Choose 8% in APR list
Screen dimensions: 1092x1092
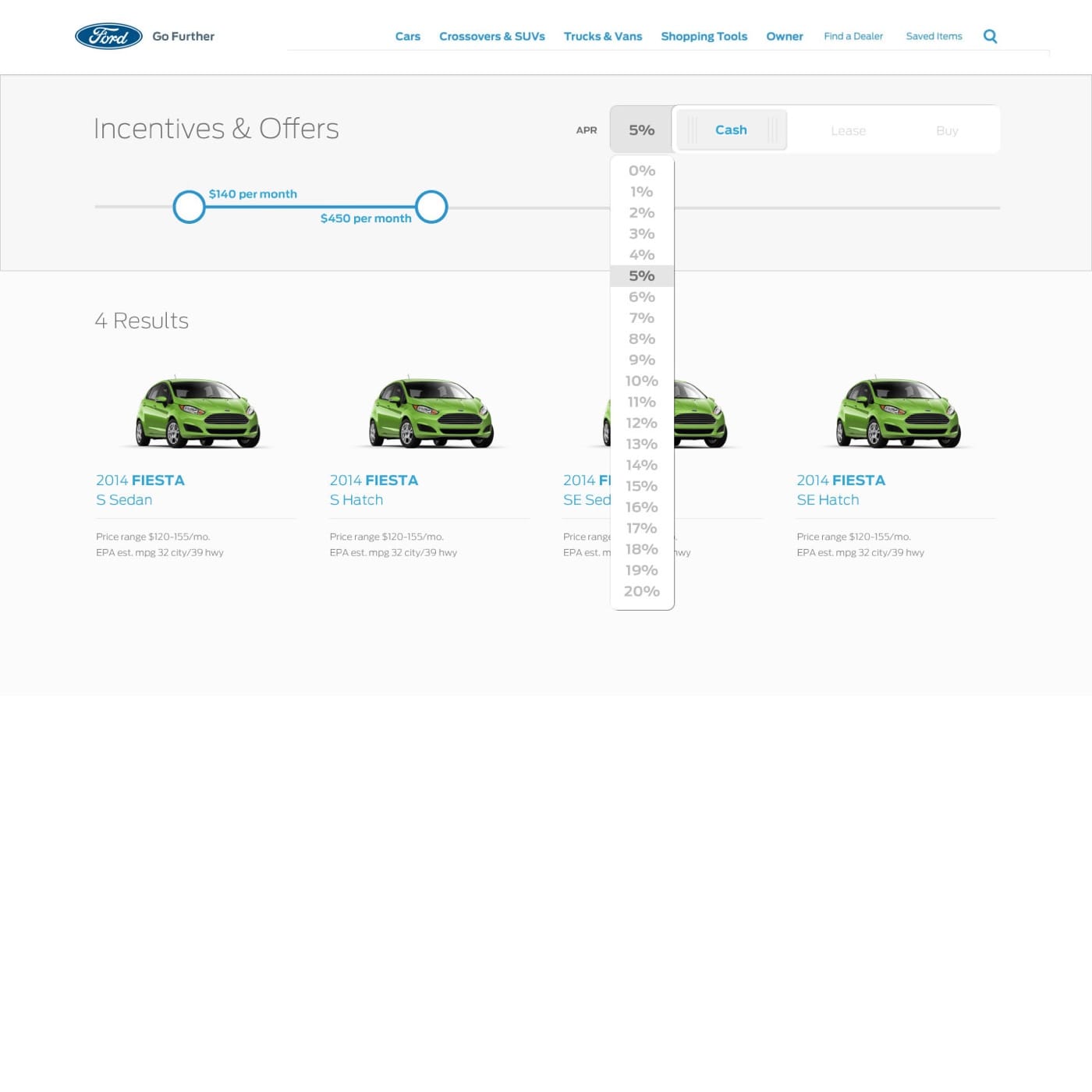(642, 339)
